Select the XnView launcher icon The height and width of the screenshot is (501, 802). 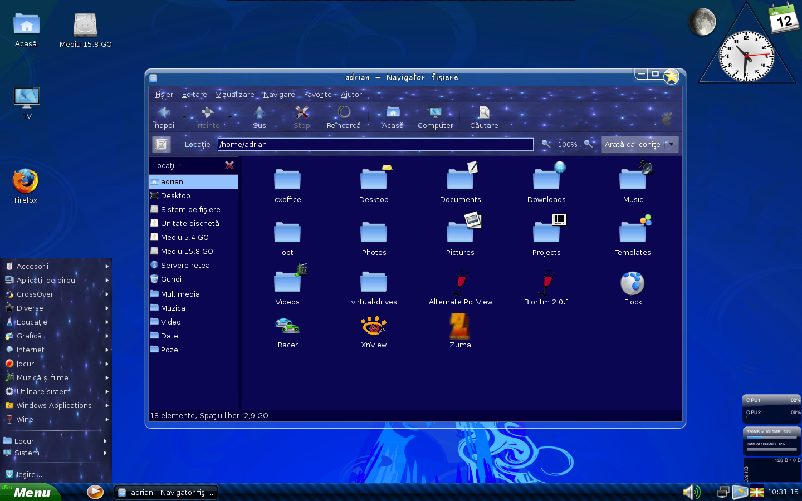tap(374, 327)
